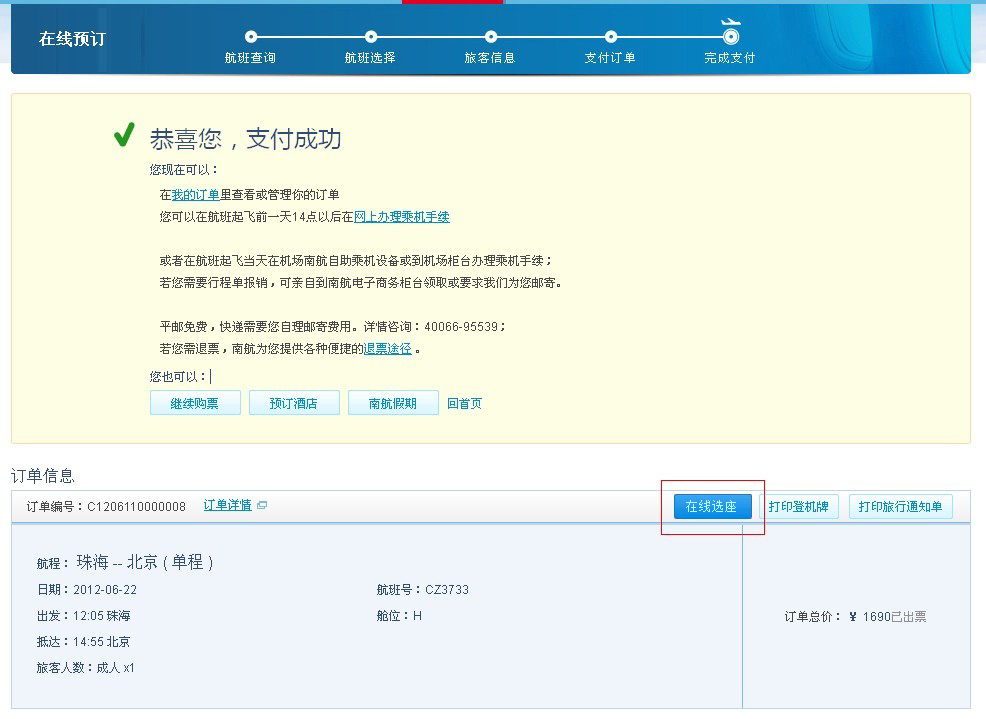This screenshot has height=719, width=986.
Task: Go to the 航班查询 step marker
Action: 250,38
